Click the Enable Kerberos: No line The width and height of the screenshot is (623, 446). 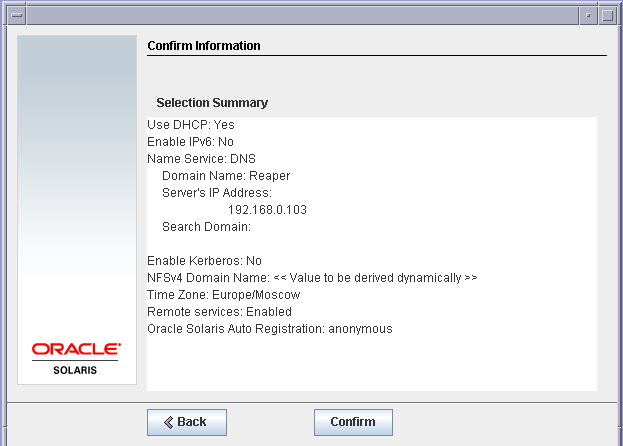tap(204, 261)
